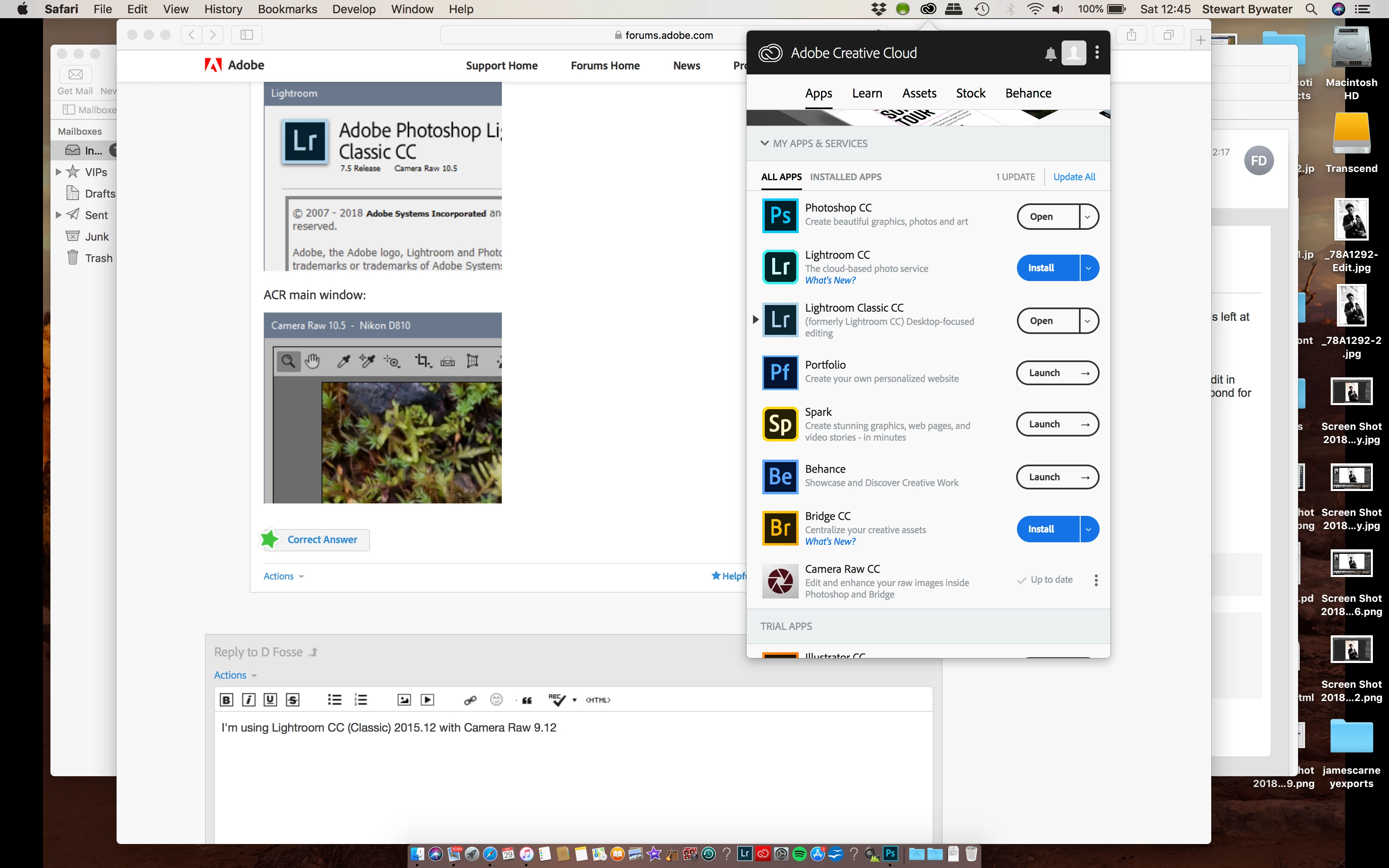Toggle the HTML source editor mode
This screenshot has height=868, width=1389.
pos(597,700)
